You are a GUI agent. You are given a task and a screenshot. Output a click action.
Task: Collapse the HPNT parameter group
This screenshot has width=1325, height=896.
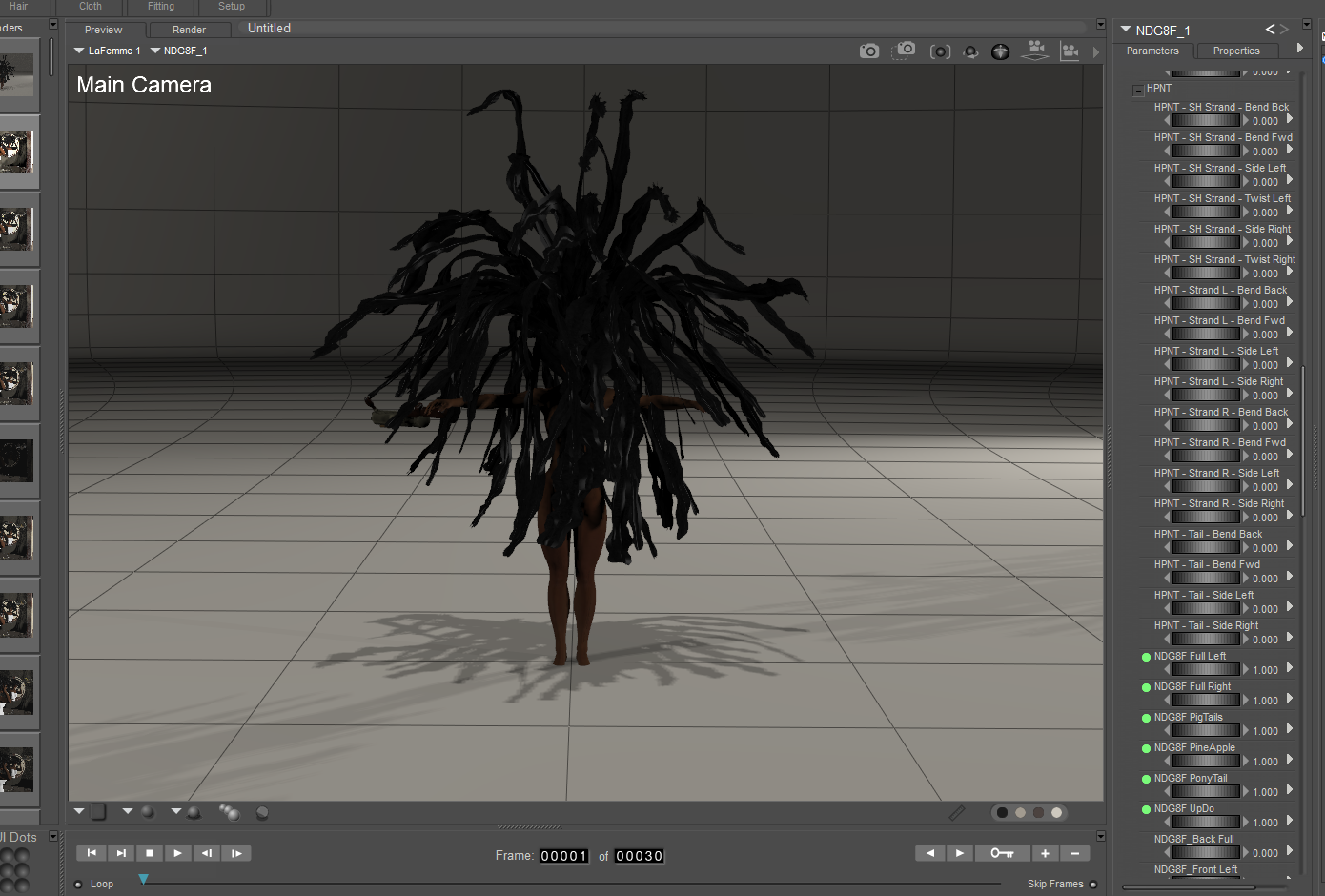(x=1138, y=90)
